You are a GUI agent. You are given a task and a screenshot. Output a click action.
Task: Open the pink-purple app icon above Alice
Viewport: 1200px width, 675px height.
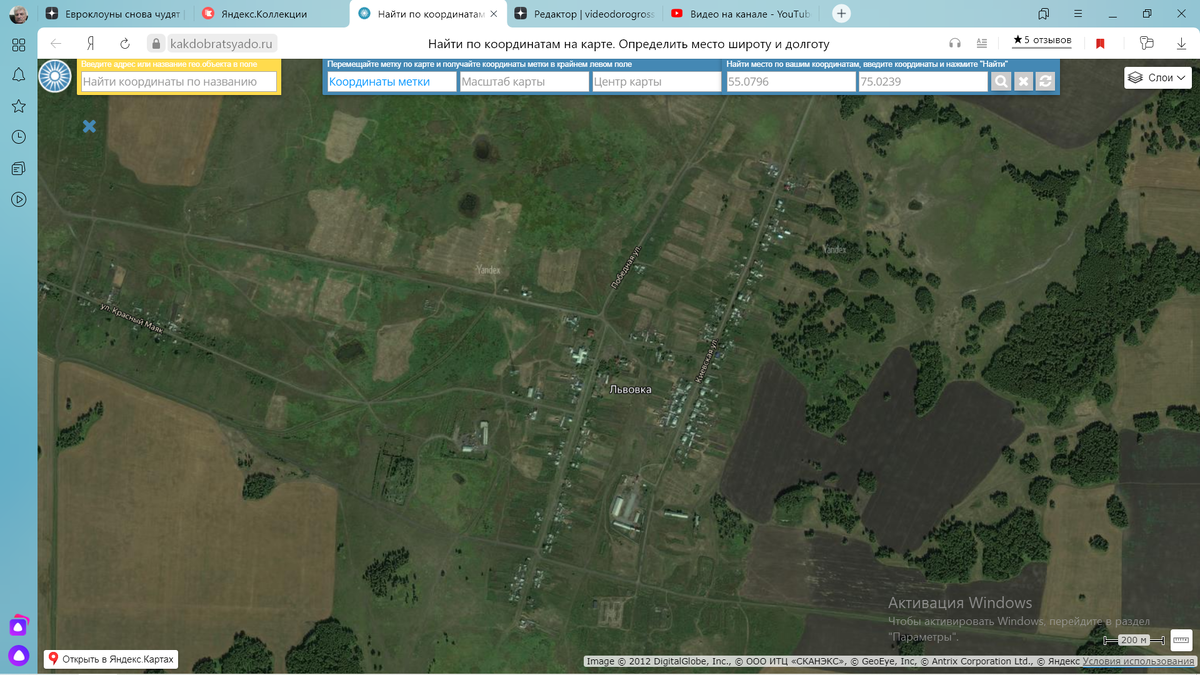pos(18,626)
